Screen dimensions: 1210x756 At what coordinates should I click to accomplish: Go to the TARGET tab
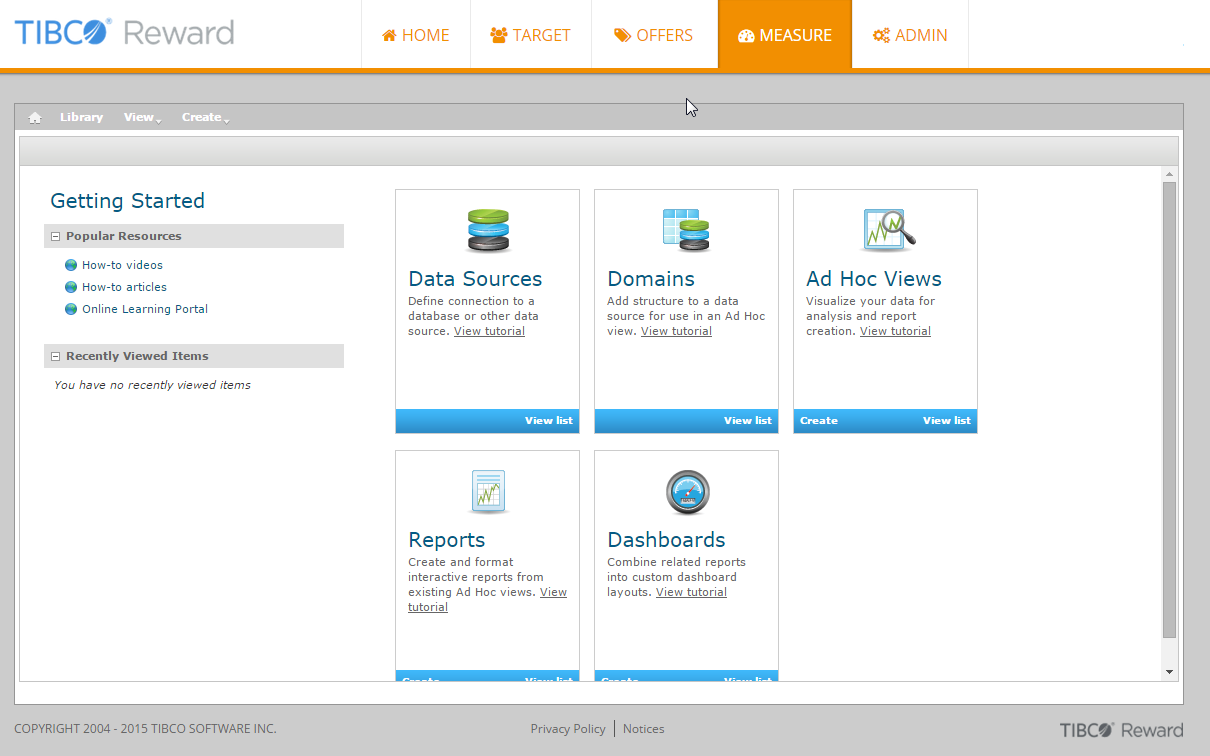pos(530,35)
